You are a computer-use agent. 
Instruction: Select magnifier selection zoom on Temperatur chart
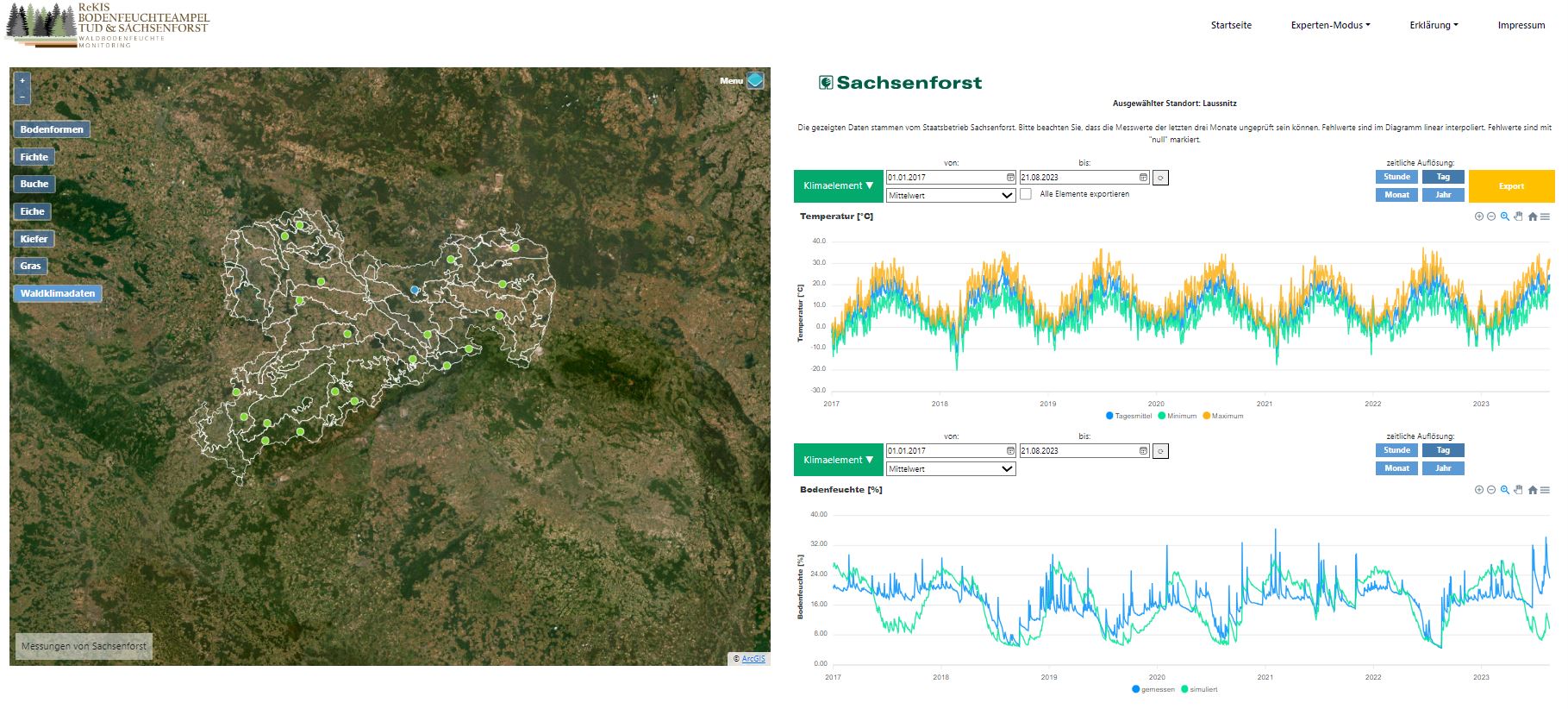coord(1504,216)
